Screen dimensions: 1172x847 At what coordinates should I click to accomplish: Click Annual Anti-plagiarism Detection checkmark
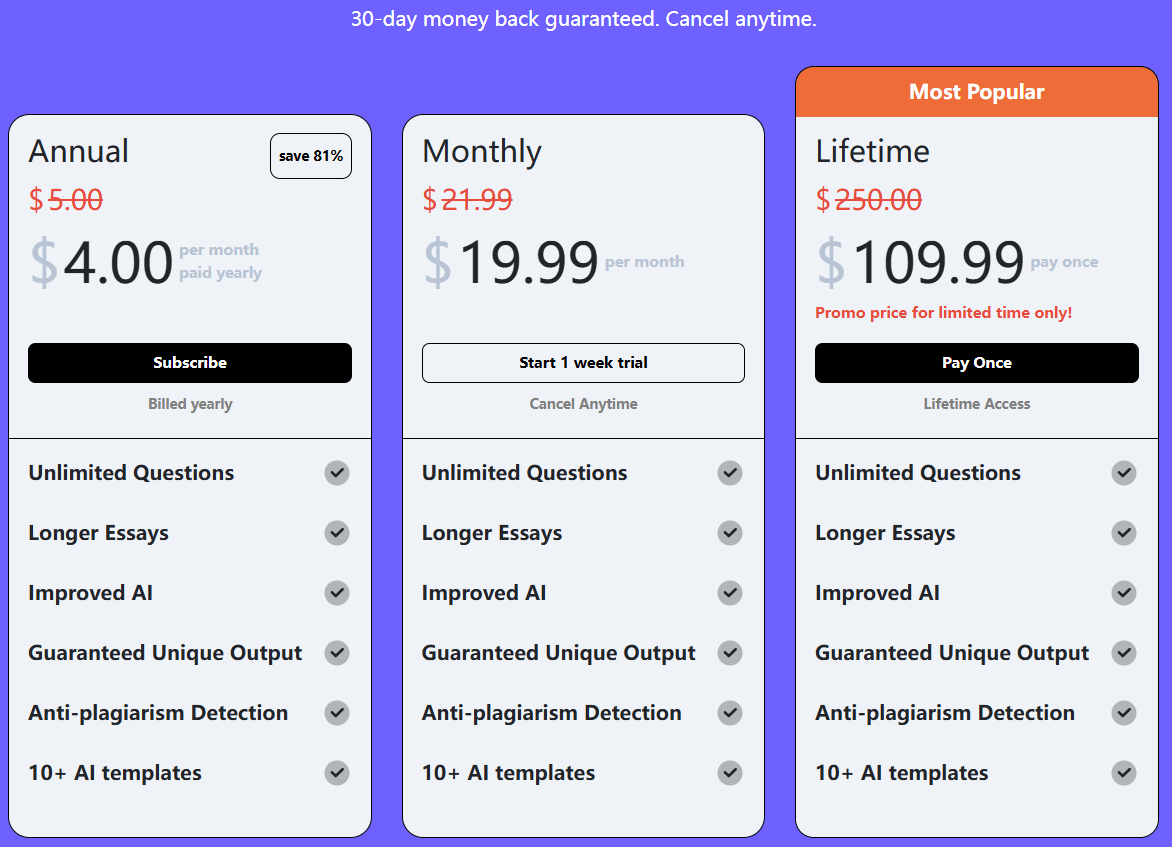click(337, 713)
